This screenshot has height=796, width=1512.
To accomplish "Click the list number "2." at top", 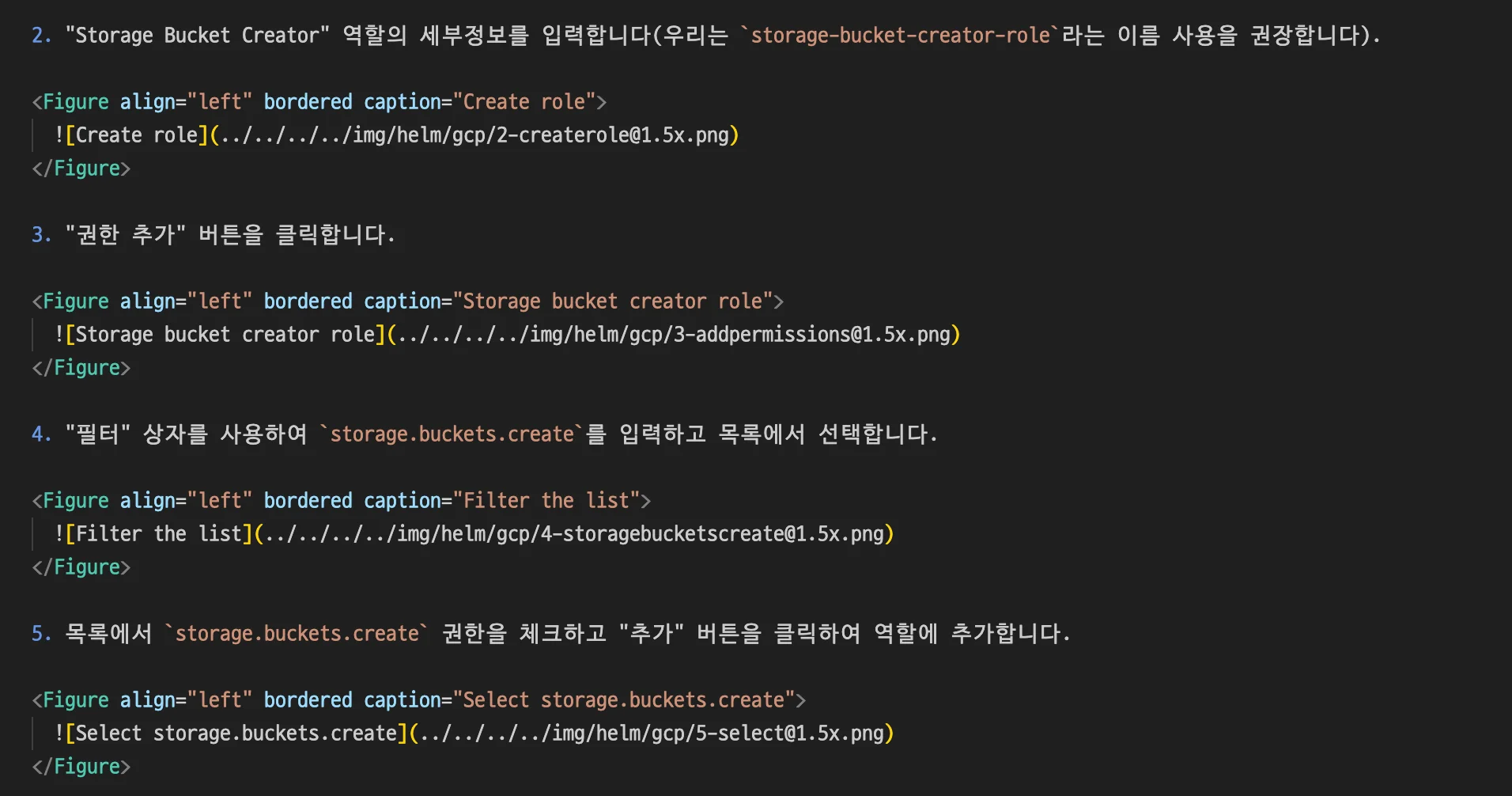I will pyautogui.click(x=40, y=35).
